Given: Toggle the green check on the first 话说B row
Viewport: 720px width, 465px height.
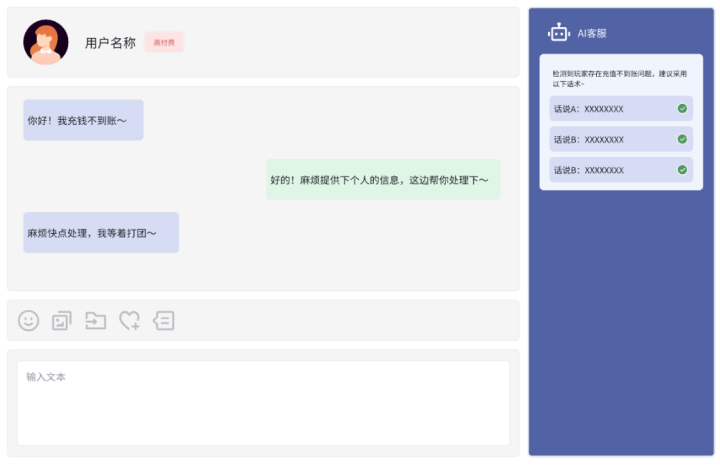Looking at the screenshot, I should (682, 139).
